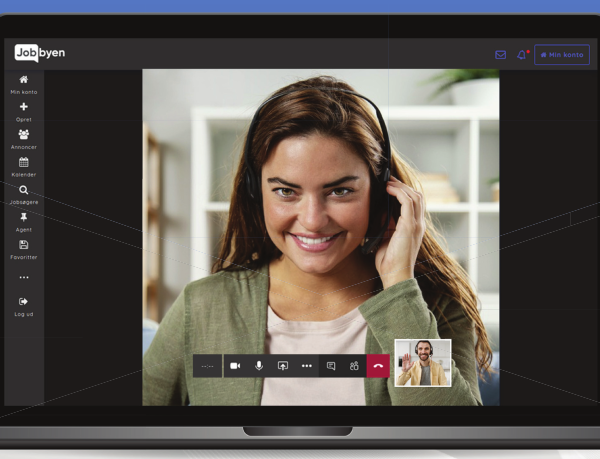Open the mail envelope icon in header

coord(500,55)
